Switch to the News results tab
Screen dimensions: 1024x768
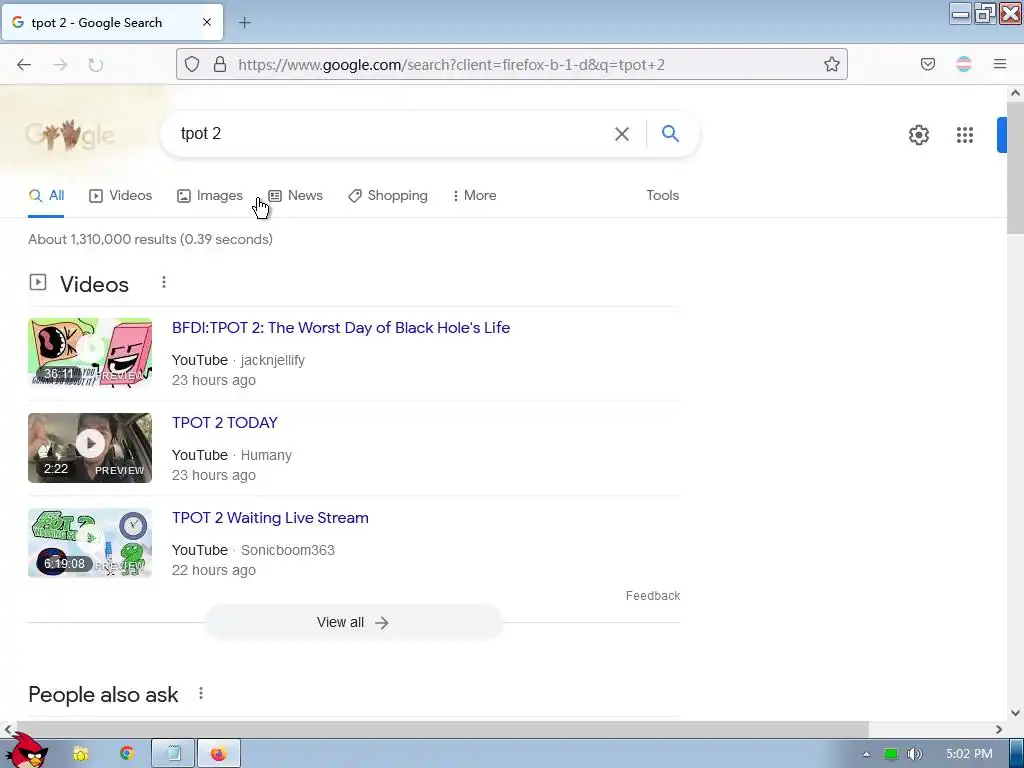pos(296,195)
